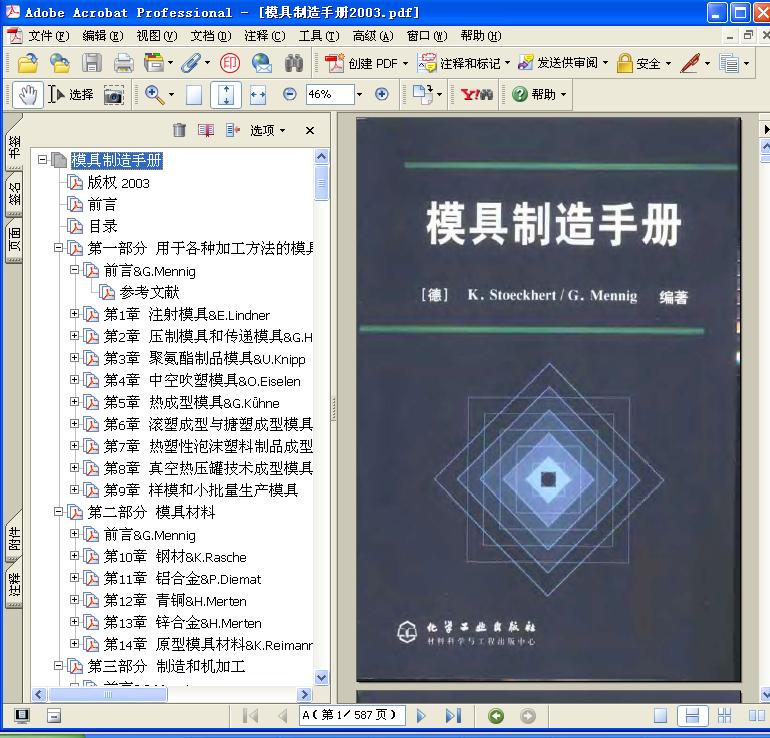This screenshot has width=770, height=738.
Task: Click the sign pen tool icon
Action: coord(690,63)
